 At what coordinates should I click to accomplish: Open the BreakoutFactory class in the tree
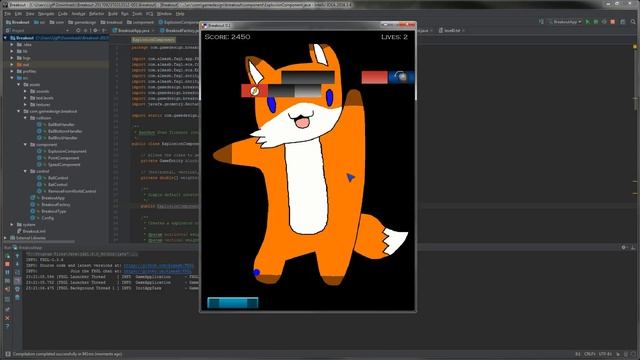pyautogui.click(x=56, y=204)
